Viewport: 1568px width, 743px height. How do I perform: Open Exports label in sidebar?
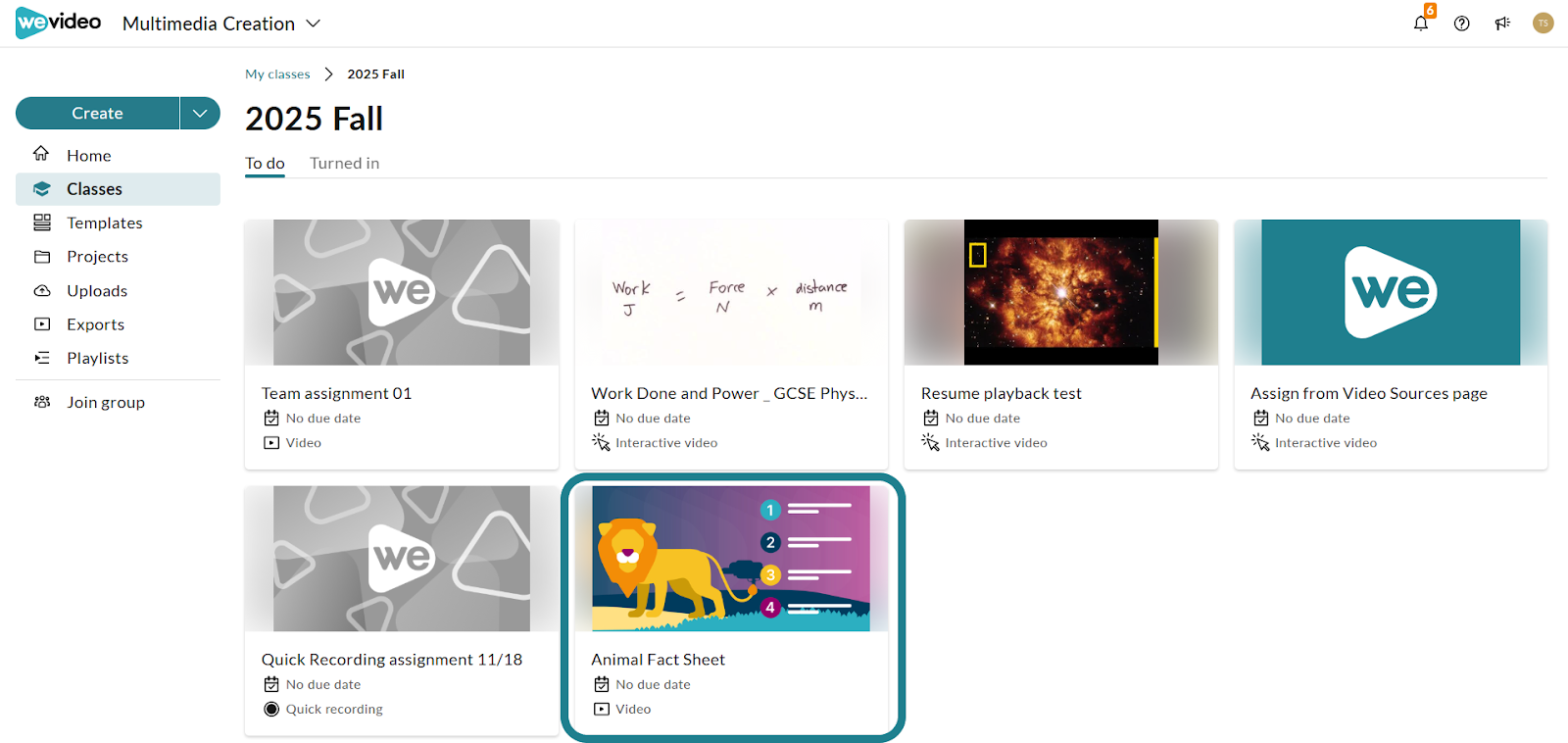coord(95,324)
